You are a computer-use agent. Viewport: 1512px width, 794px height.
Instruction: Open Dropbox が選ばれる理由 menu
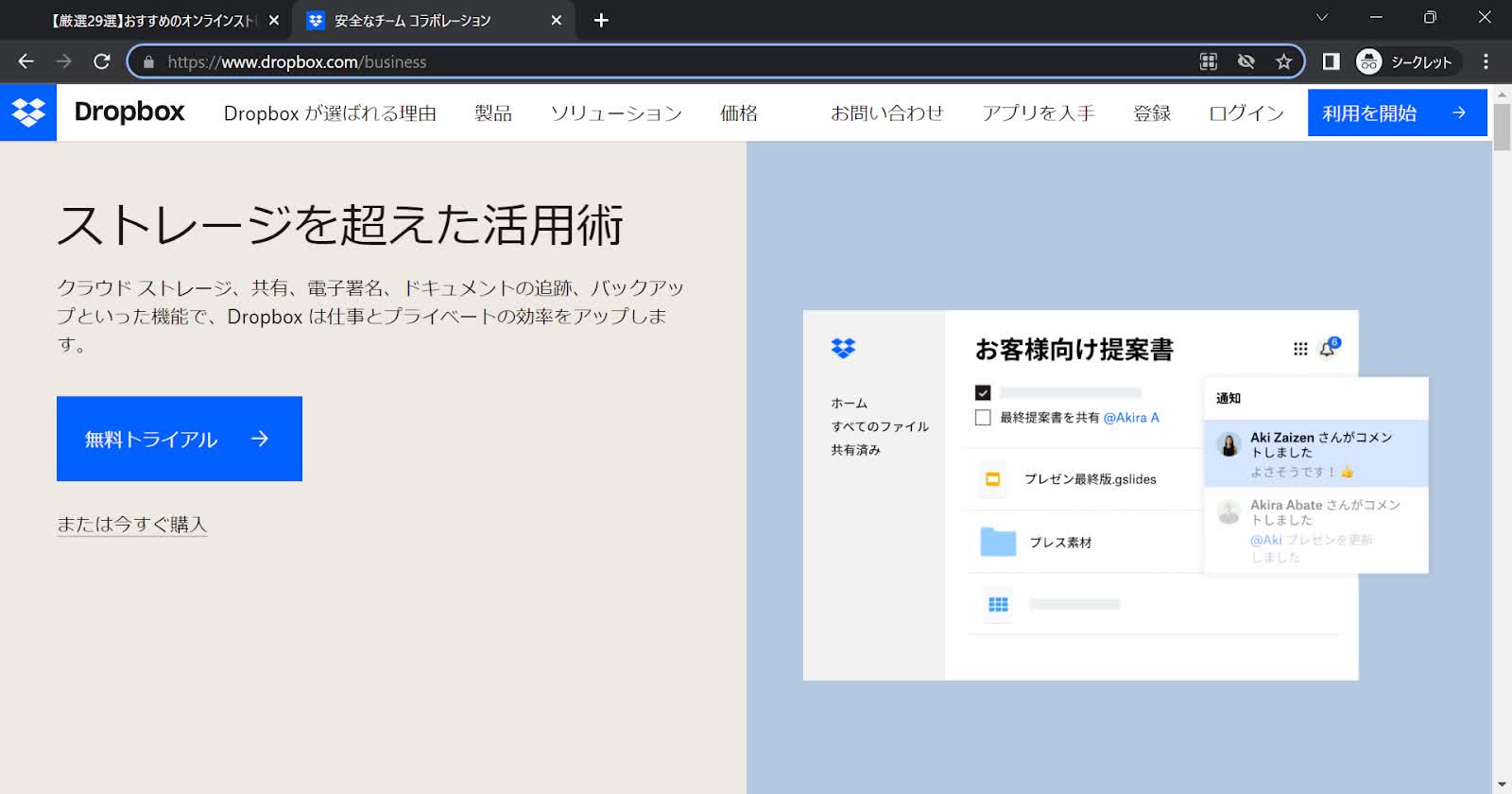[x=330, y=113]
